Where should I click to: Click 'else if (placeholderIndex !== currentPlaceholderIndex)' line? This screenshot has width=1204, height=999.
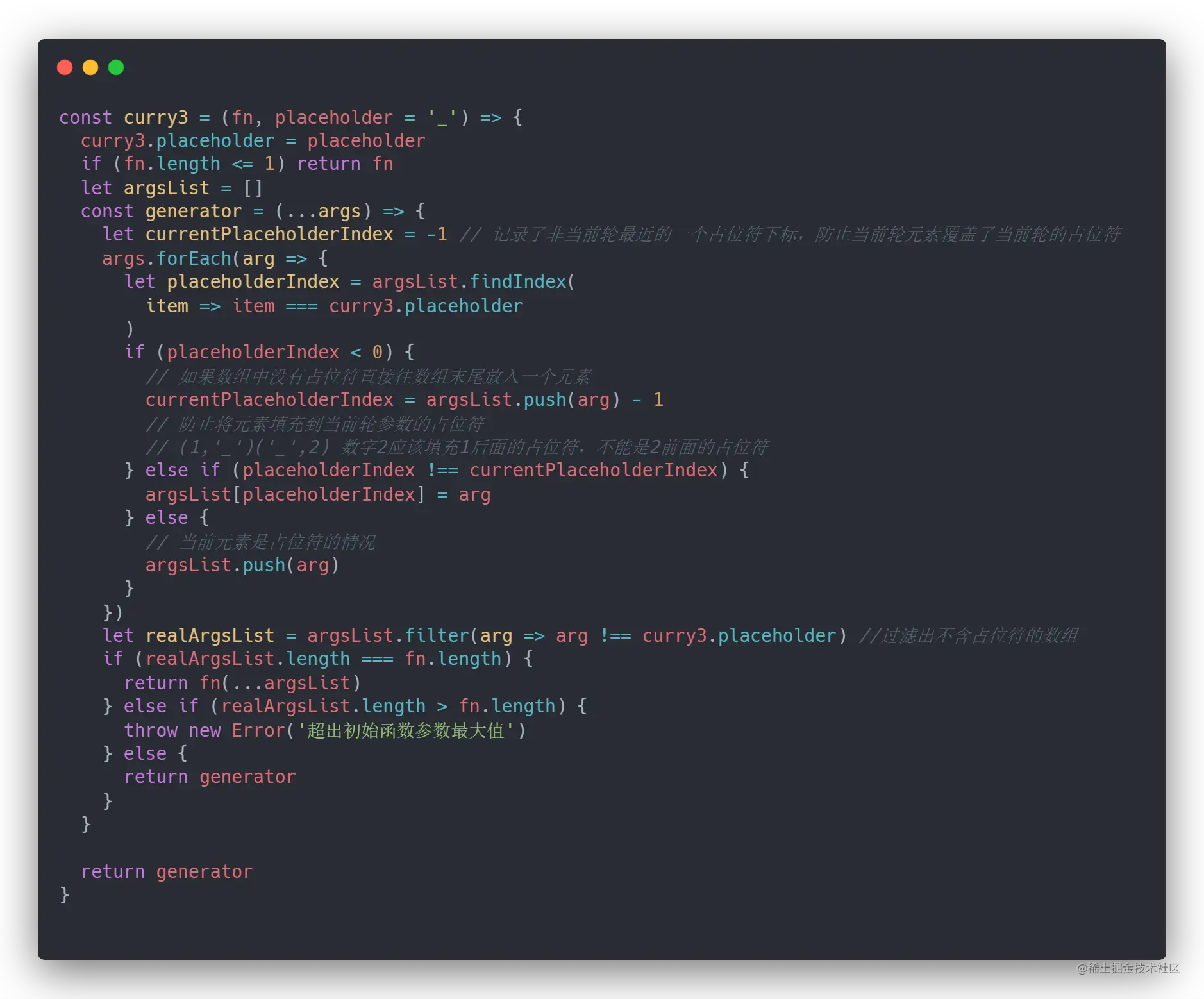[437, 471]
